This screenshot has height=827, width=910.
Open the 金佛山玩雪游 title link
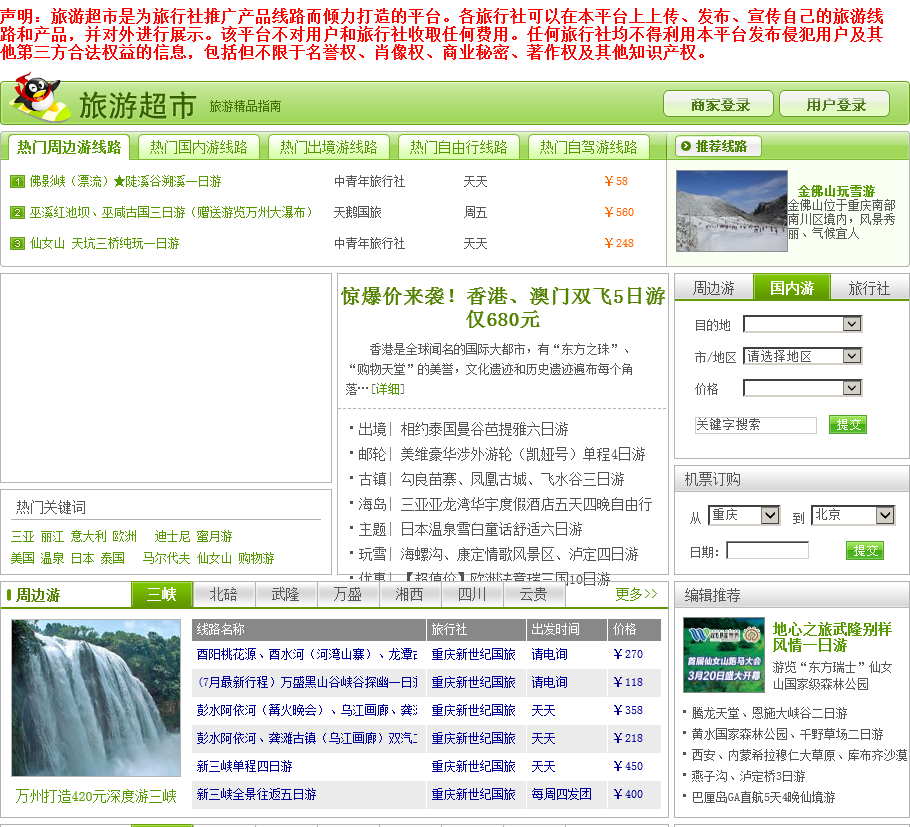point(836,191)
